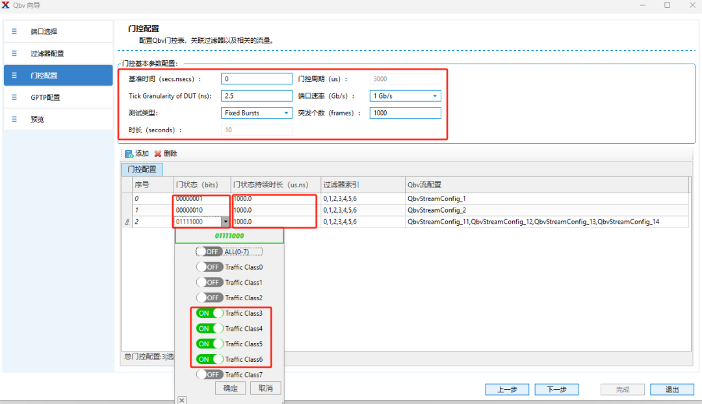Viewport: 702px width, 404px height.
Task: Toggle the ALL(0-7) switch on
Action: pyautogui.click(x=209, y=252)
